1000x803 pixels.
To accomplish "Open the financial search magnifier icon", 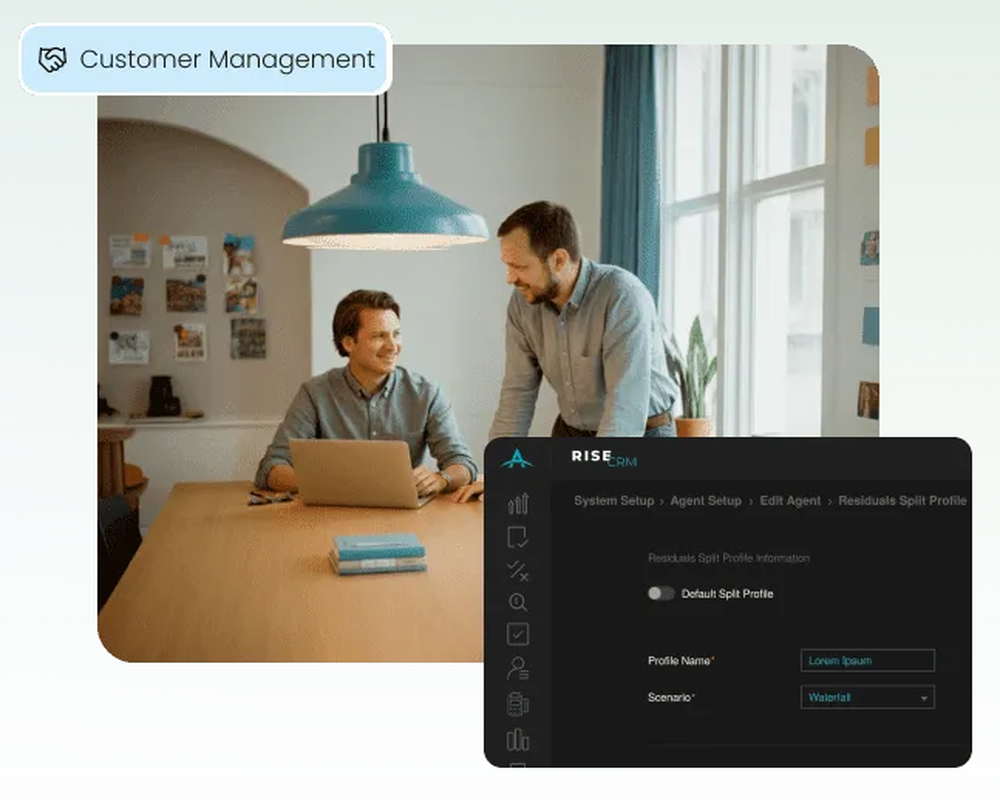I will [517, 603].
